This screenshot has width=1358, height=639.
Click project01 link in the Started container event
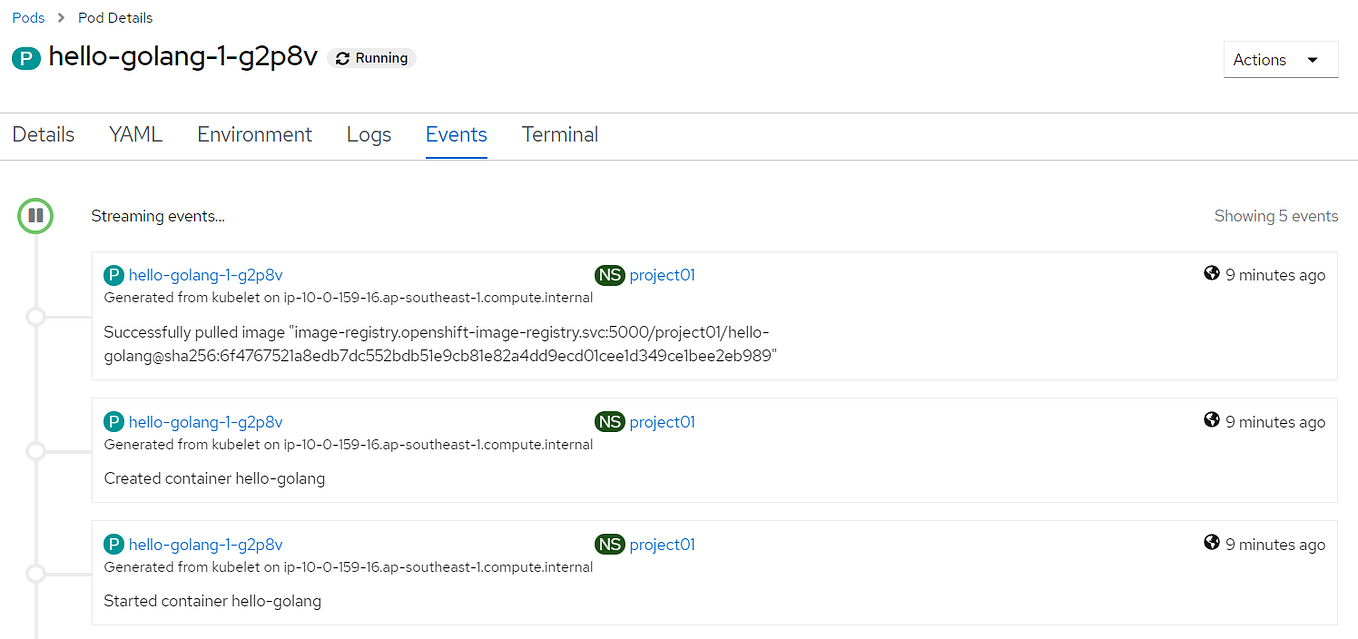[661, 544]
